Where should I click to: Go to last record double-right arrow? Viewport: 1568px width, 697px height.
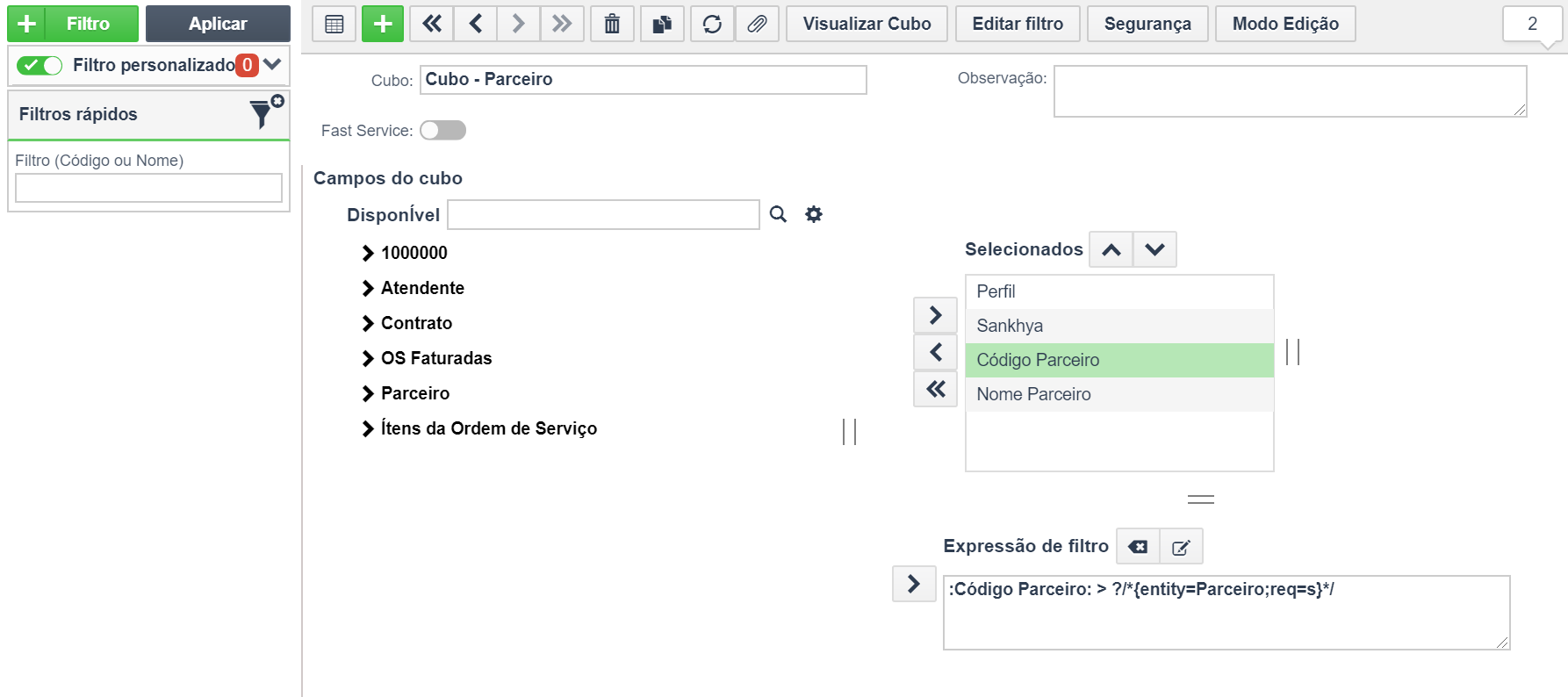pos(562,24)
